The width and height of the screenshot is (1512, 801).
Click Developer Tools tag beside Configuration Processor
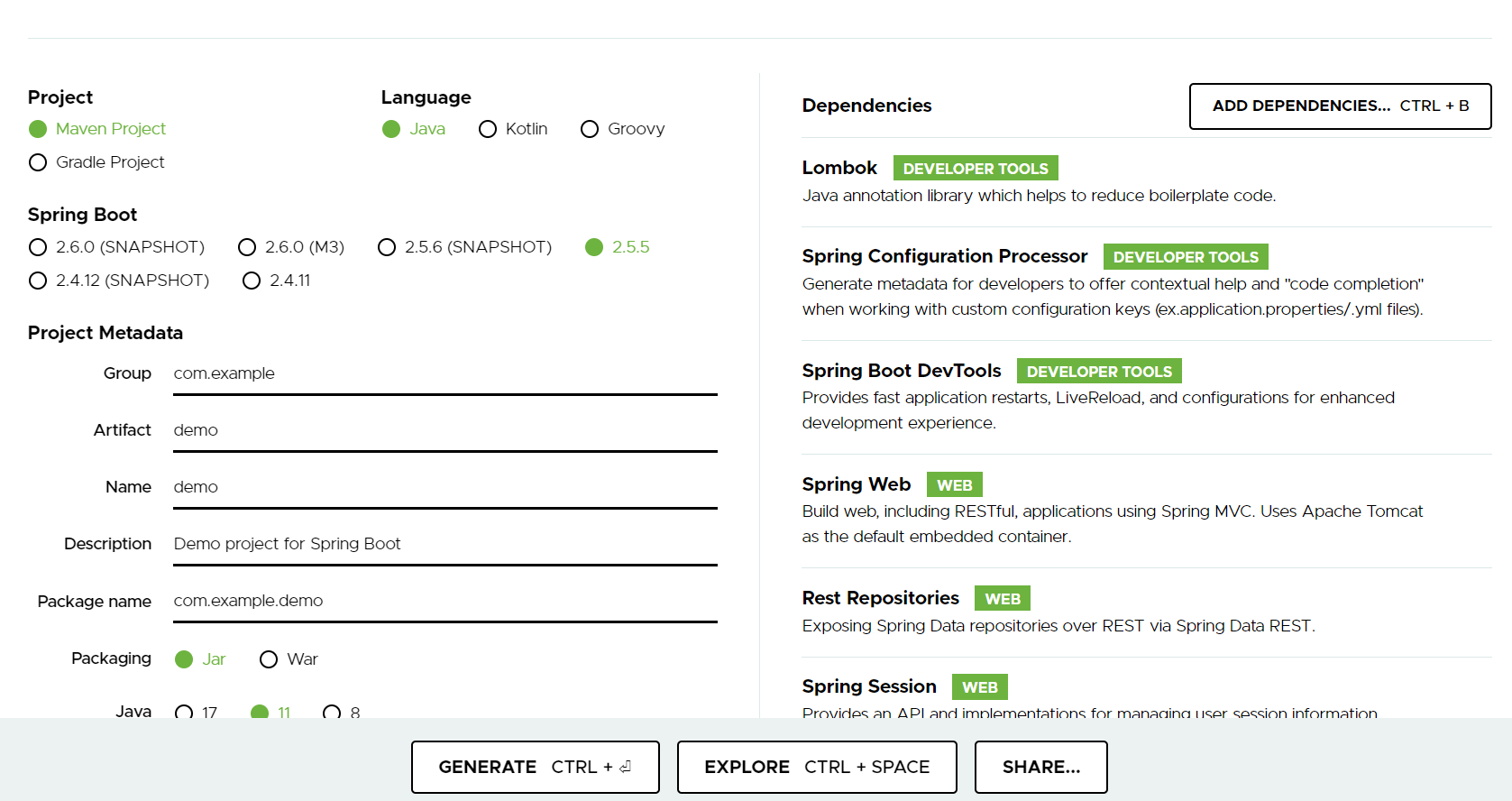click(1186, 257)
